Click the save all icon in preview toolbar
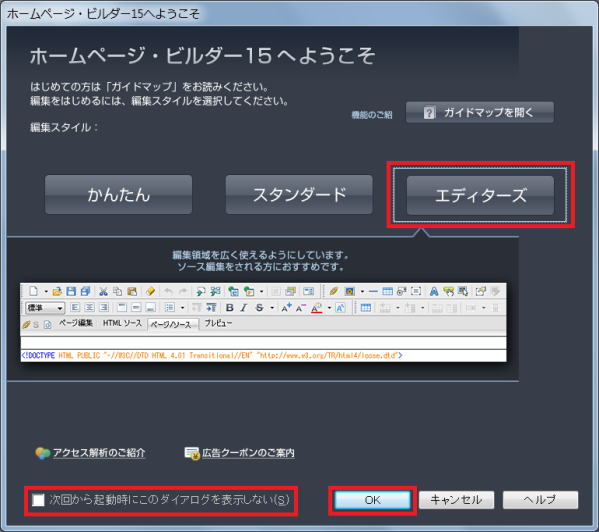The image size is (599, 532). (86, 292)
